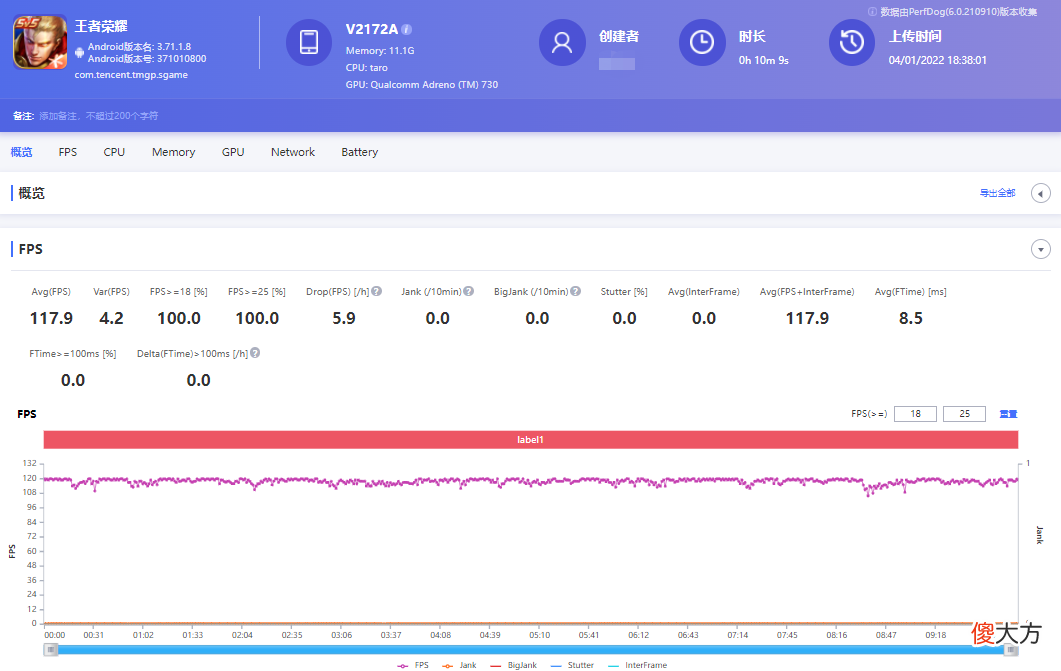This screenshot has width=1061, height=671.
Task: Click the upload time history icon
Action: pos(852,42)
